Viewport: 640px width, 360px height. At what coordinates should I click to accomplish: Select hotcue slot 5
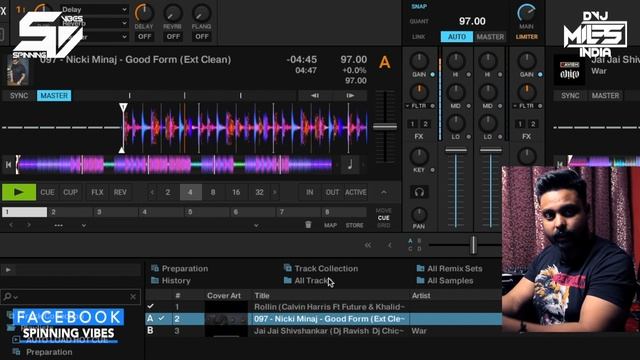(x=207, y=212)
